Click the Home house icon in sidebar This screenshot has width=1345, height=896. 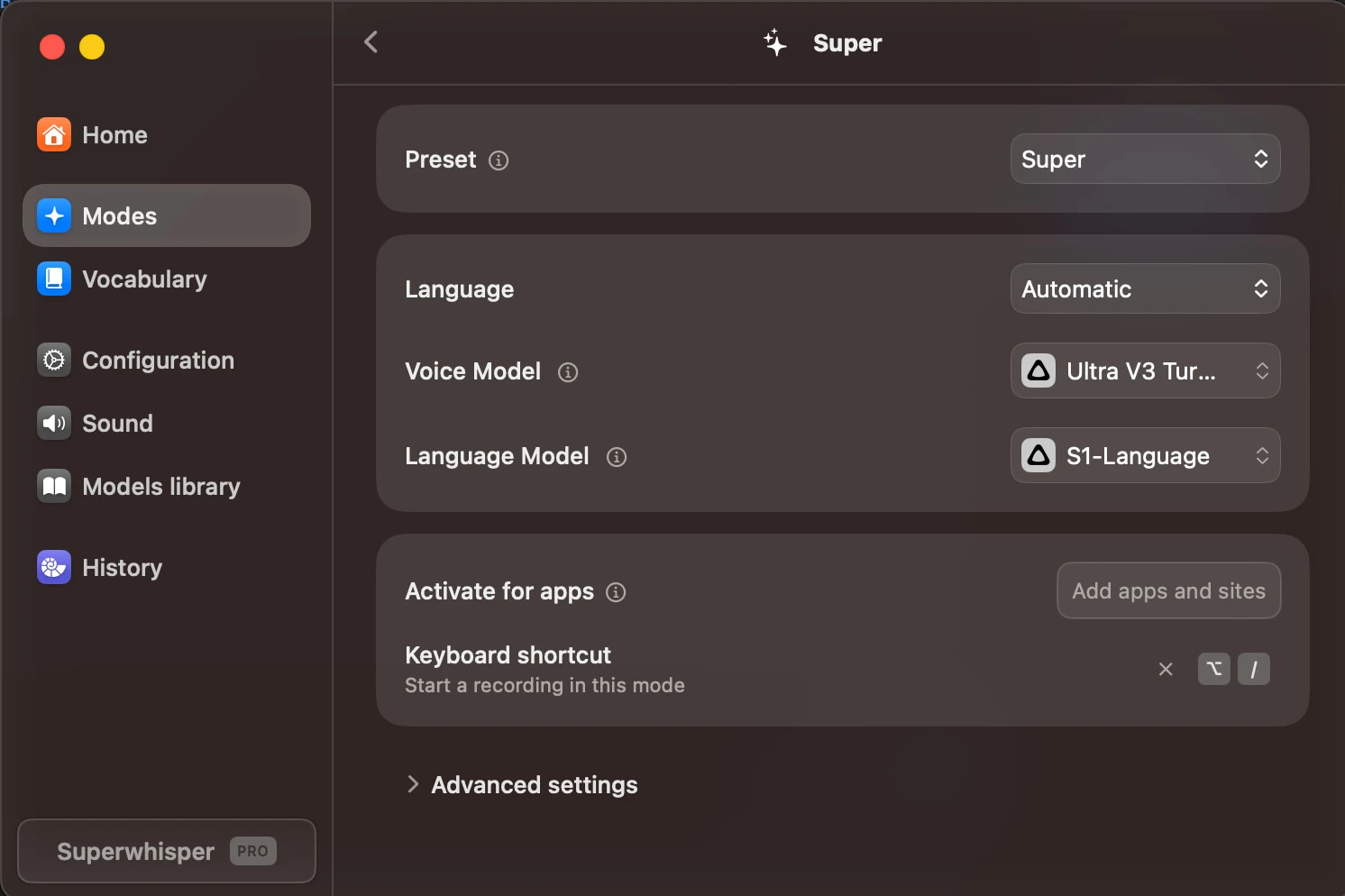click(x=54, y=135)
